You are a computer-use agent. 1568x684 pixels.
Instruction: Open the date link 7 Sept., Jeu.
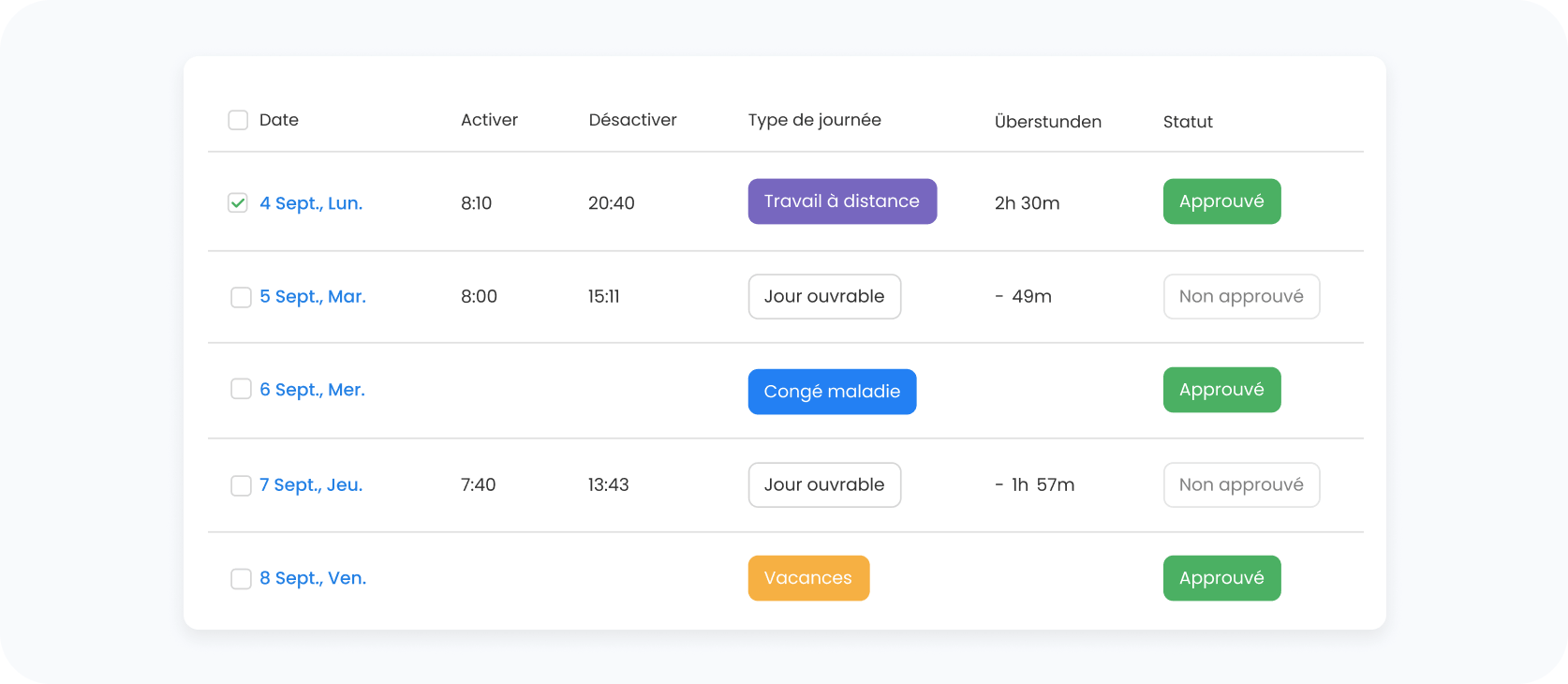[x=311, y=484]
